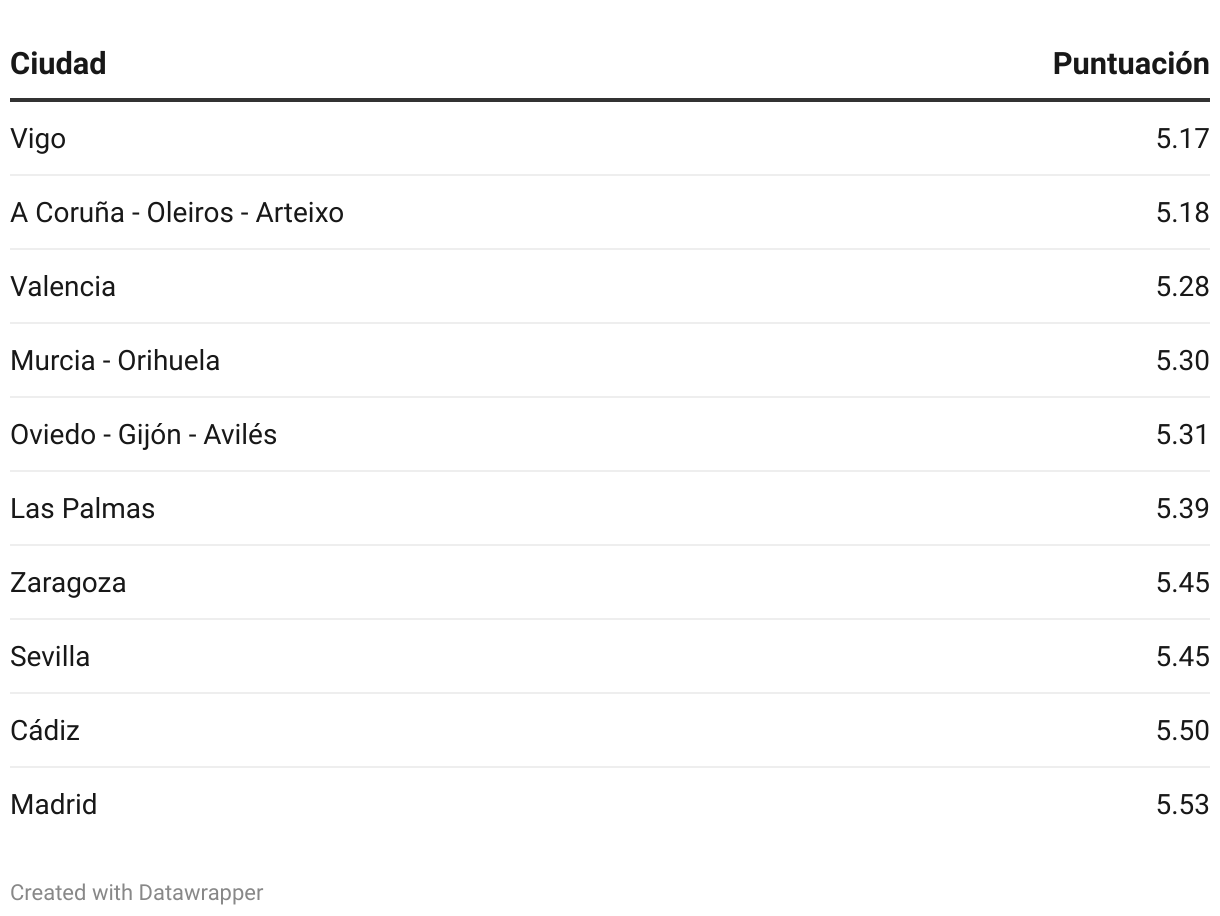Click the 5.30 score value

(1183, 361)
